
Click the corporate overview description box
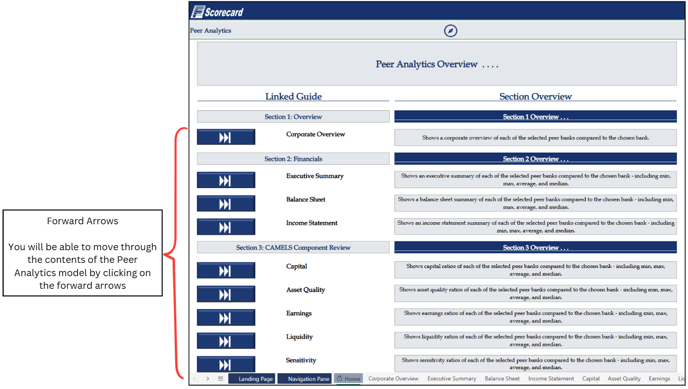[535, 137]
